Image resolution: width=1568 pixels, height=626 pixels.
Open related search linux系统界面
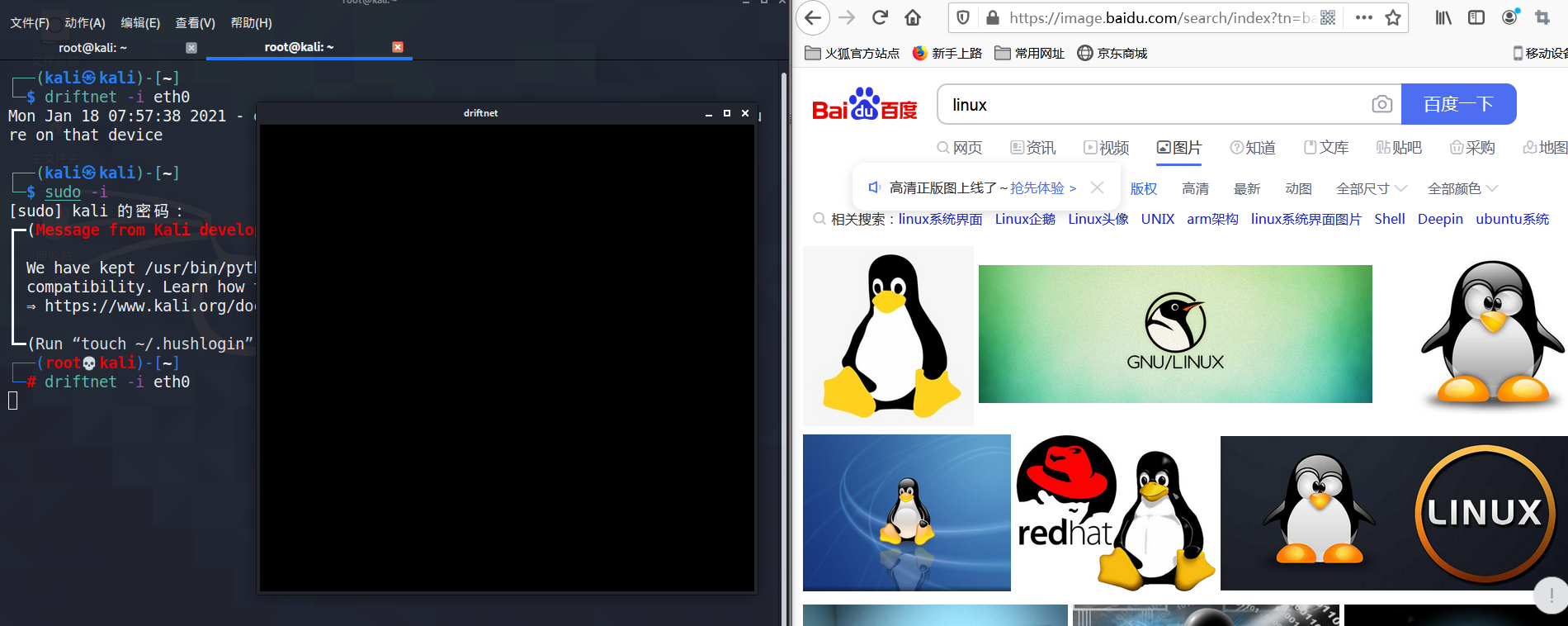(940, 219)
